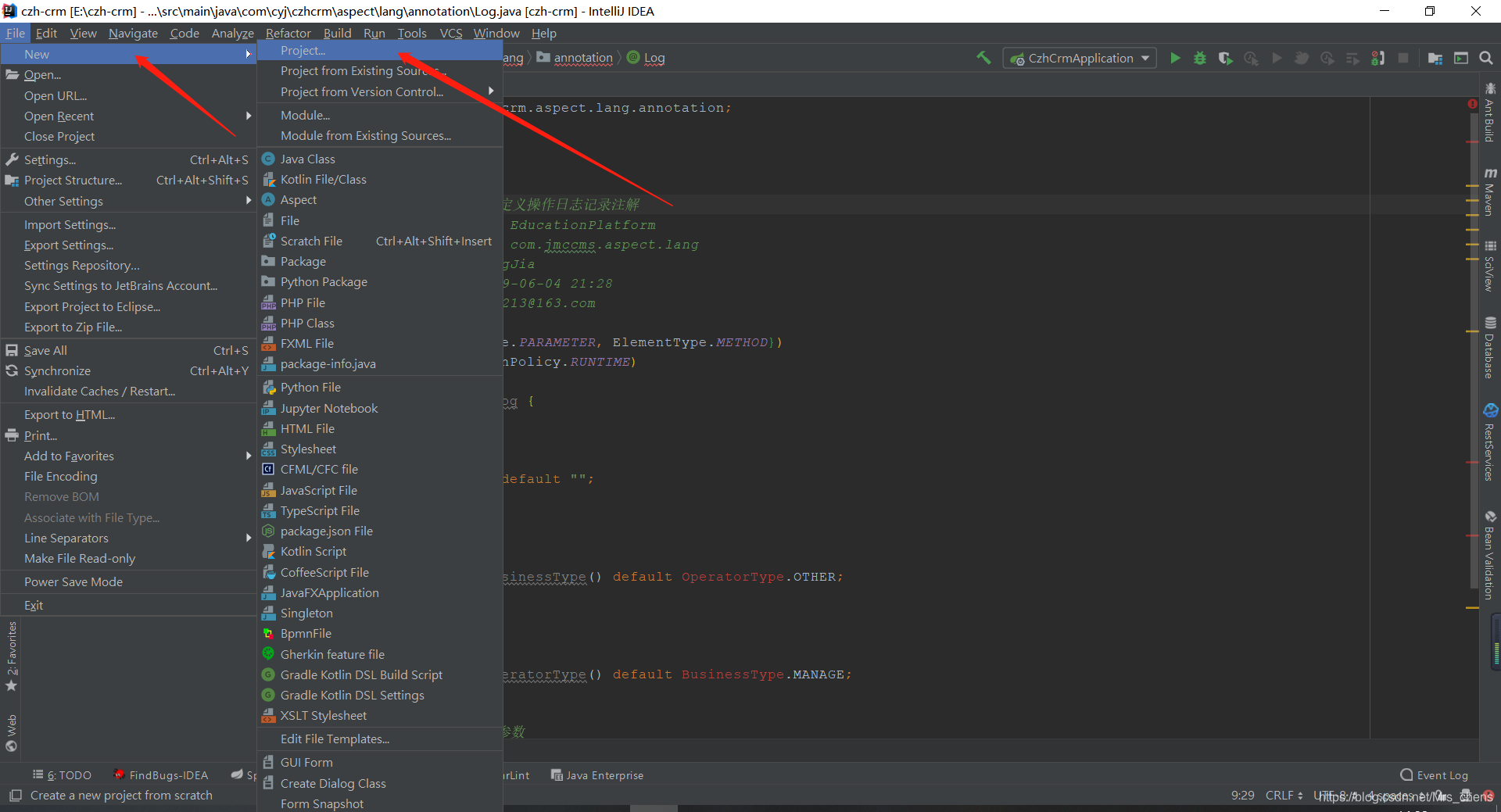This screenshot has width=1501, height=812.
Task: Open Settings... from File menu
Action: pos(129,159)
